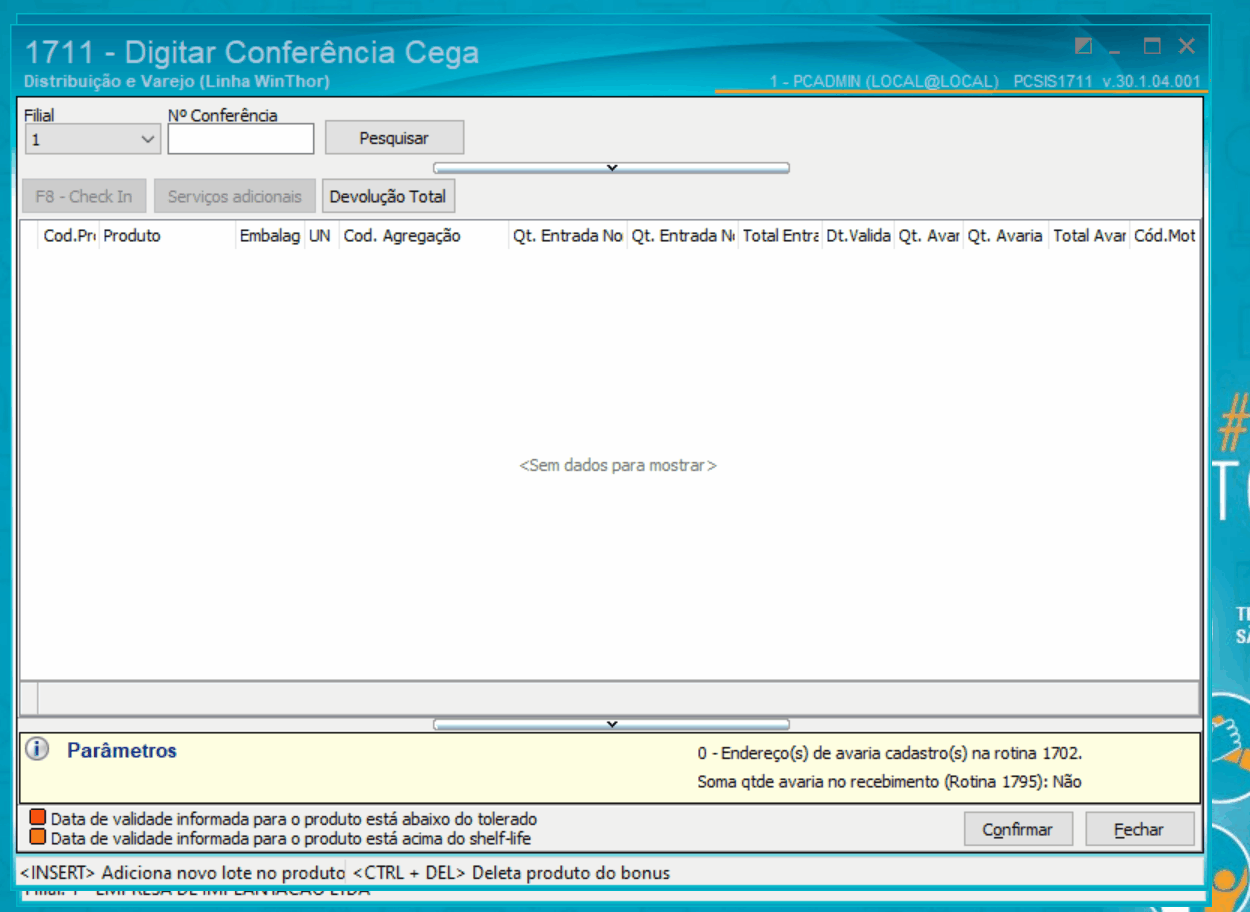1250x912 pixels.
Task: Click '0 - Endereço(s) de avaria' text
Action: pyautogui.click(x=890, y=753)
